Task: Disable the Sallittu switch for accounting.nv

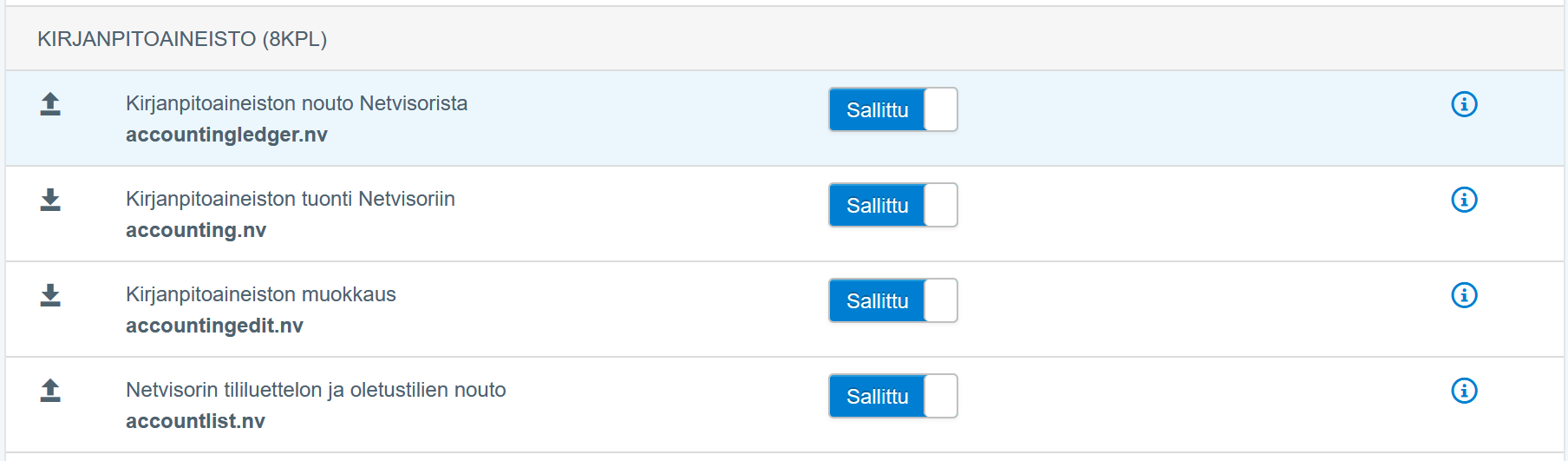Action: click(892, 205)
